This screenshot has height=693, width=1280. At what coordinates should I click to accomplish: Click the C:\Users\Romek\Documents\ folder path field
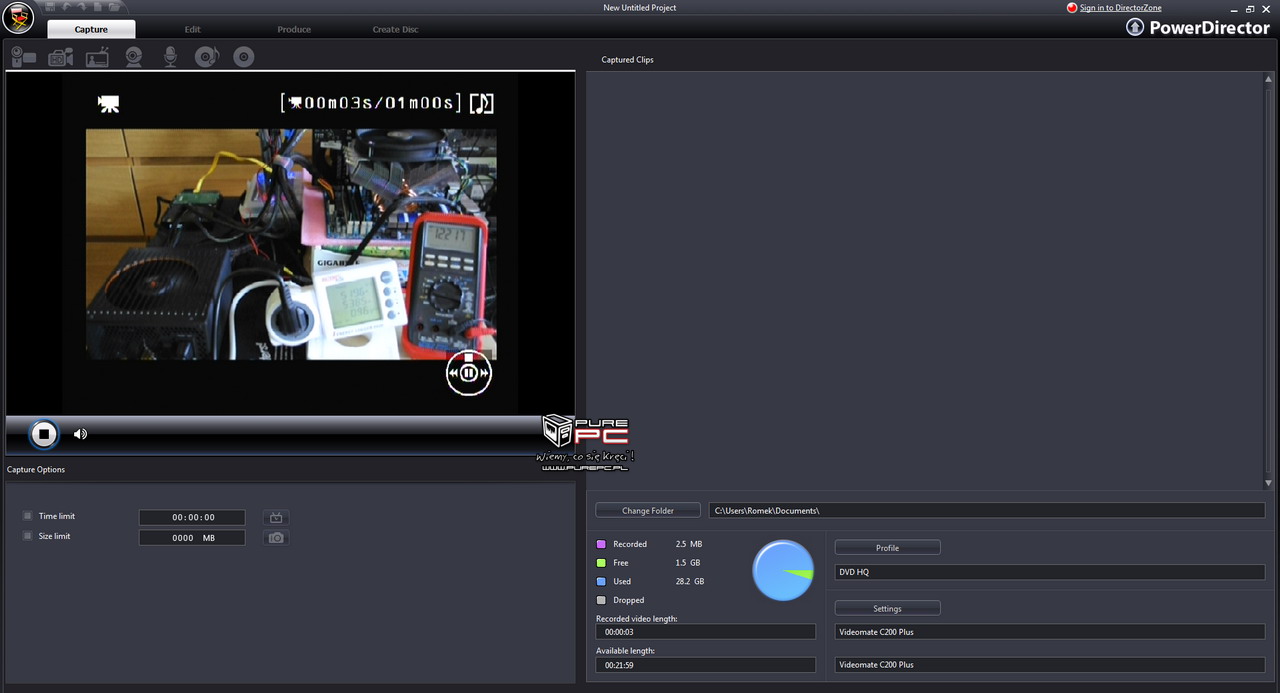click(x=987, y=511)
